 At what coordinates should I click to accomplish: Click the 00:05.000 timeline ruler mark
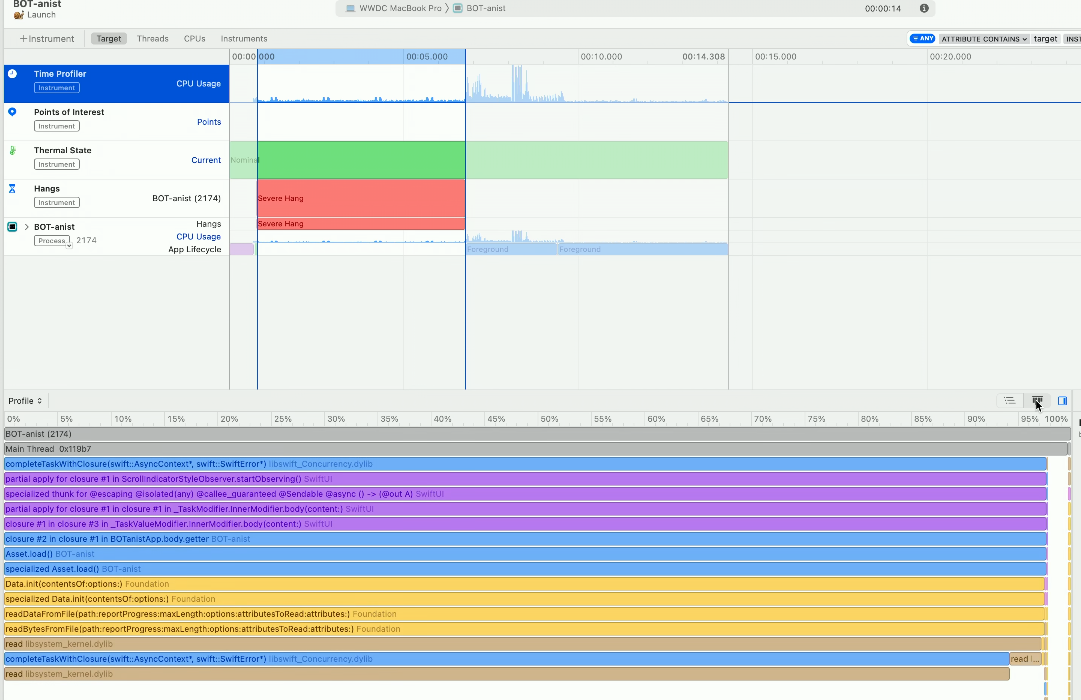pyautogui.click(x=427, y=57)
